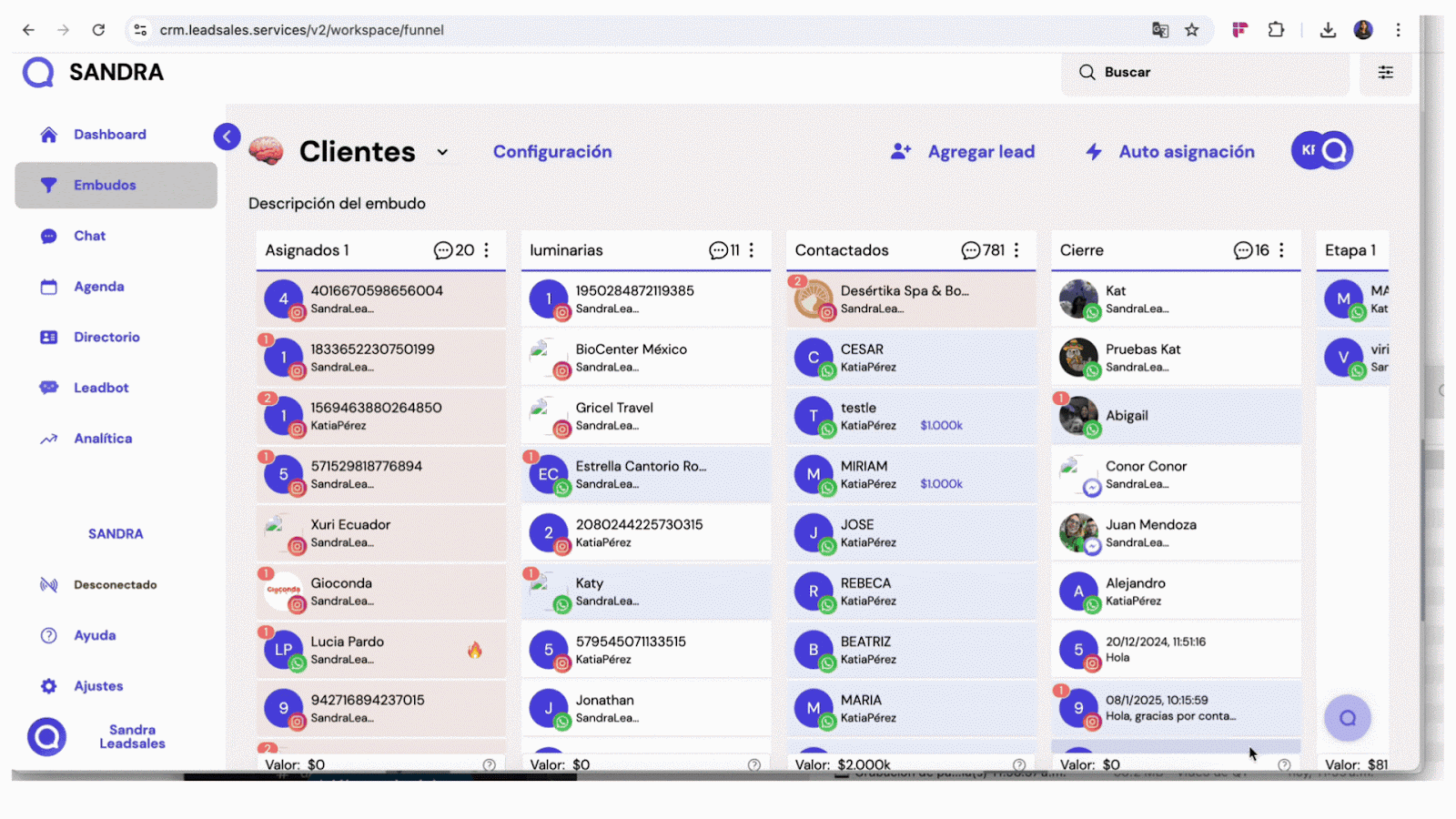Open the Chrome downloads icon

[1328, 30]
